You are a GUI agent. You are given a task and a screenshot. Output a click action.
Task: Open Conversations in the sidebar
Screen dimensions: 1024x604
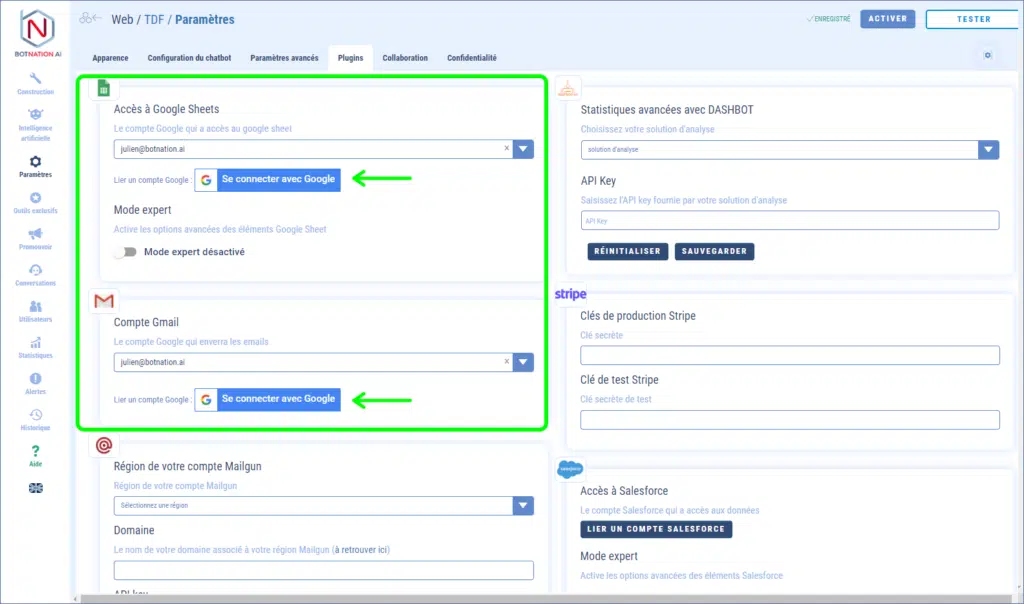coord(36,270)
